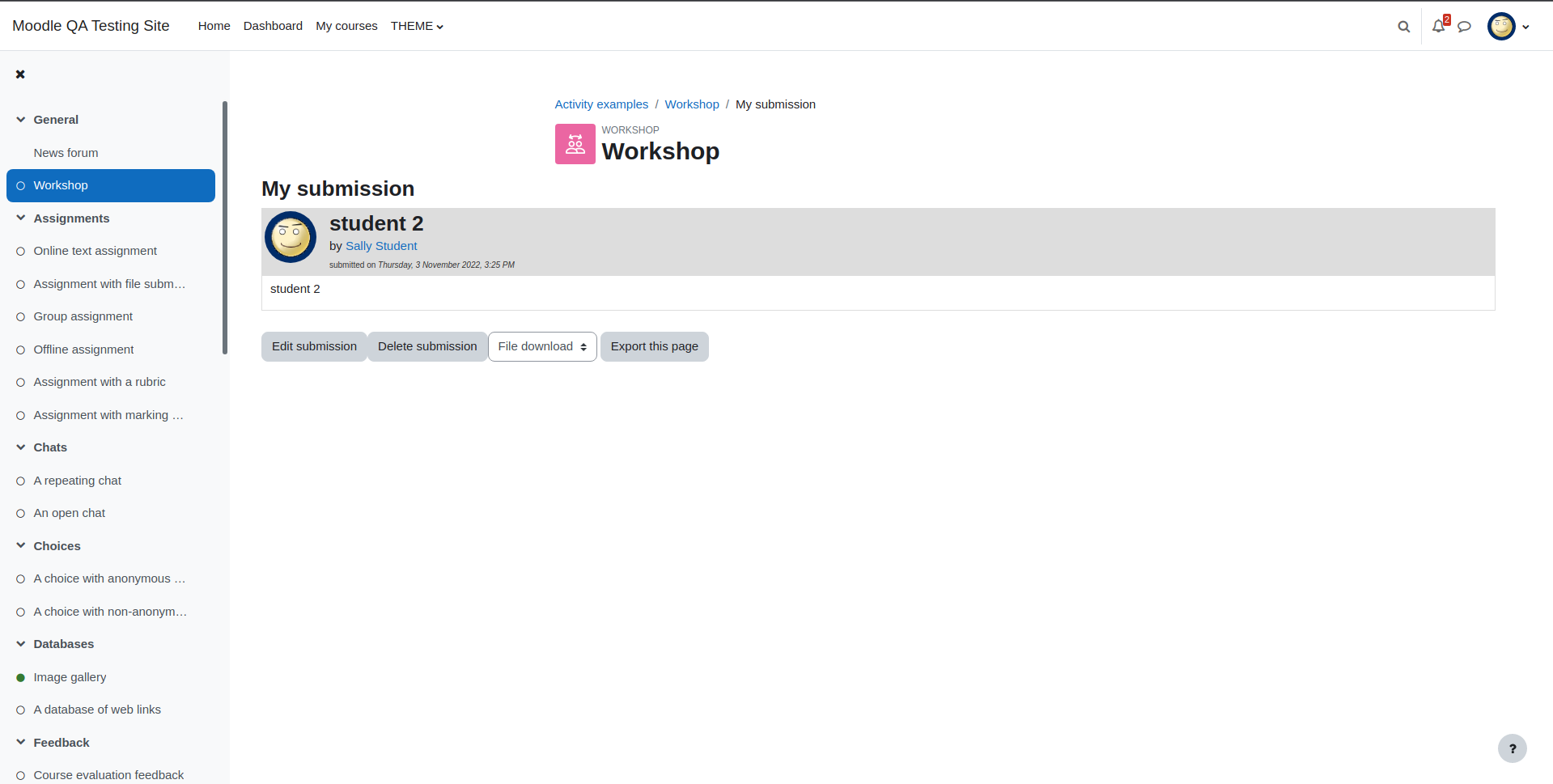
Task: Collapse the Feedback section chevron
Action: [21, 743]
